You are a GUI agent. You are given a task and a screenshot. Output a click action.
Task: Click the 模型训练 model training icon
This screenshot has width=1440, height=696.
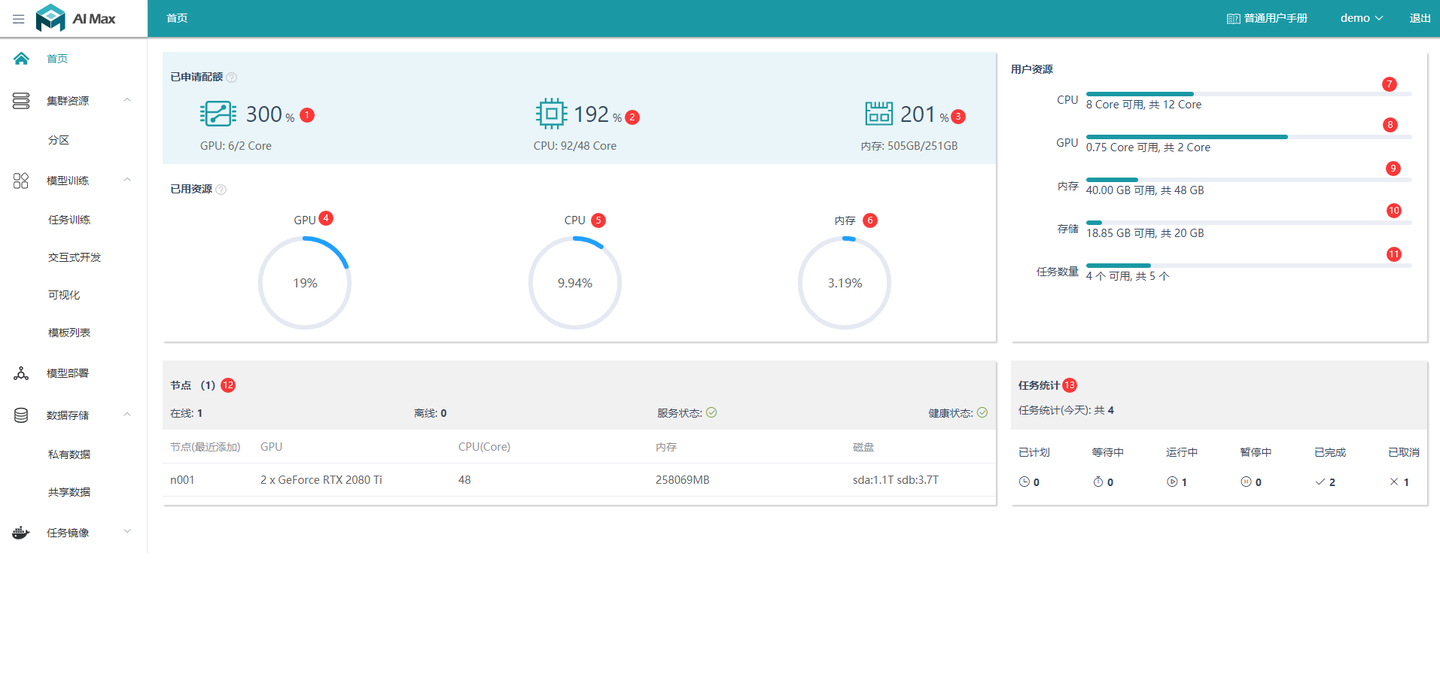point(20,180)
